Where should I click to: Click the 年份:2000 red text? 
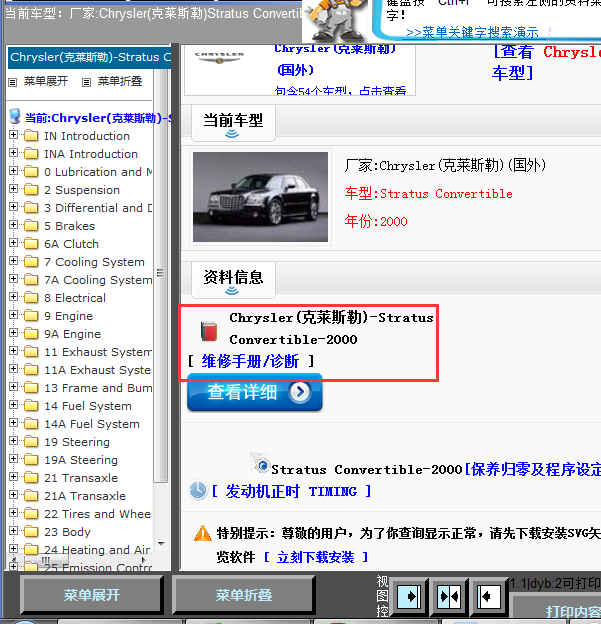[x=376, y=221]
